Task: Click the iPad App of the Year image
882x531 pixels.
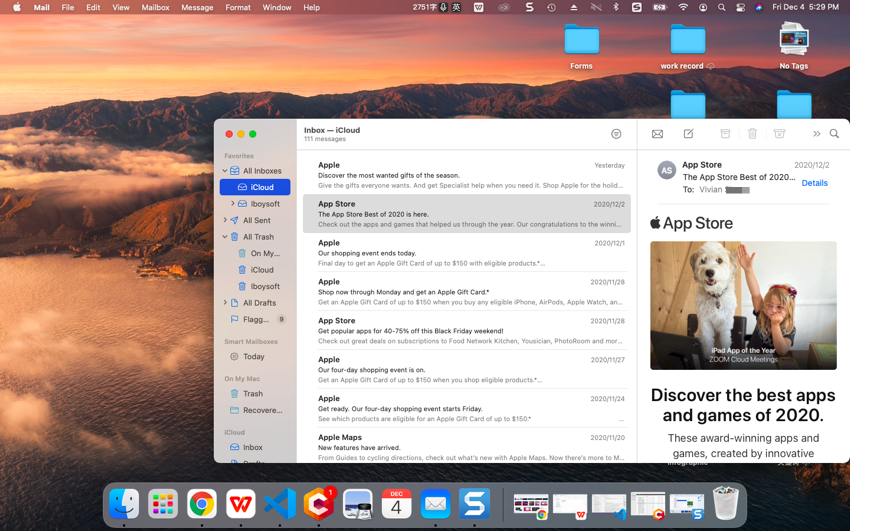Action: click(x=743, y=305)
